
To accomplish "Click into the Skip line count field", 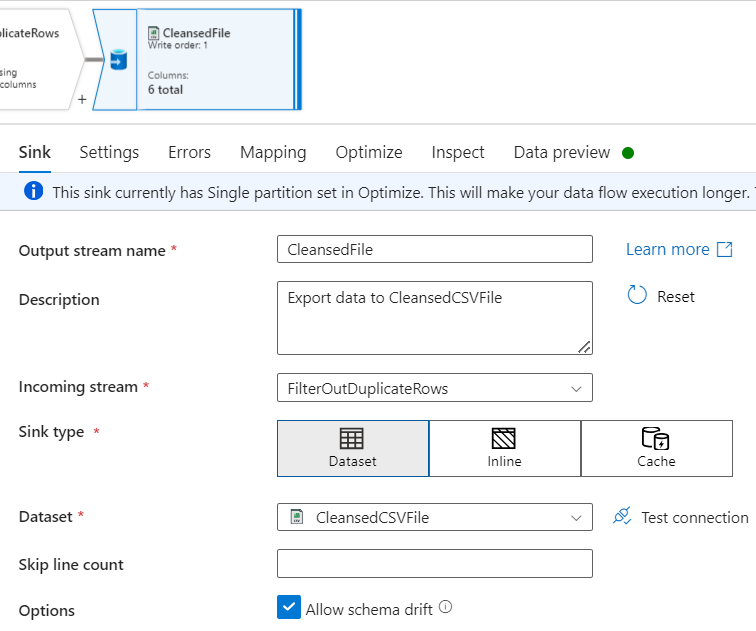I will point(435,564).
